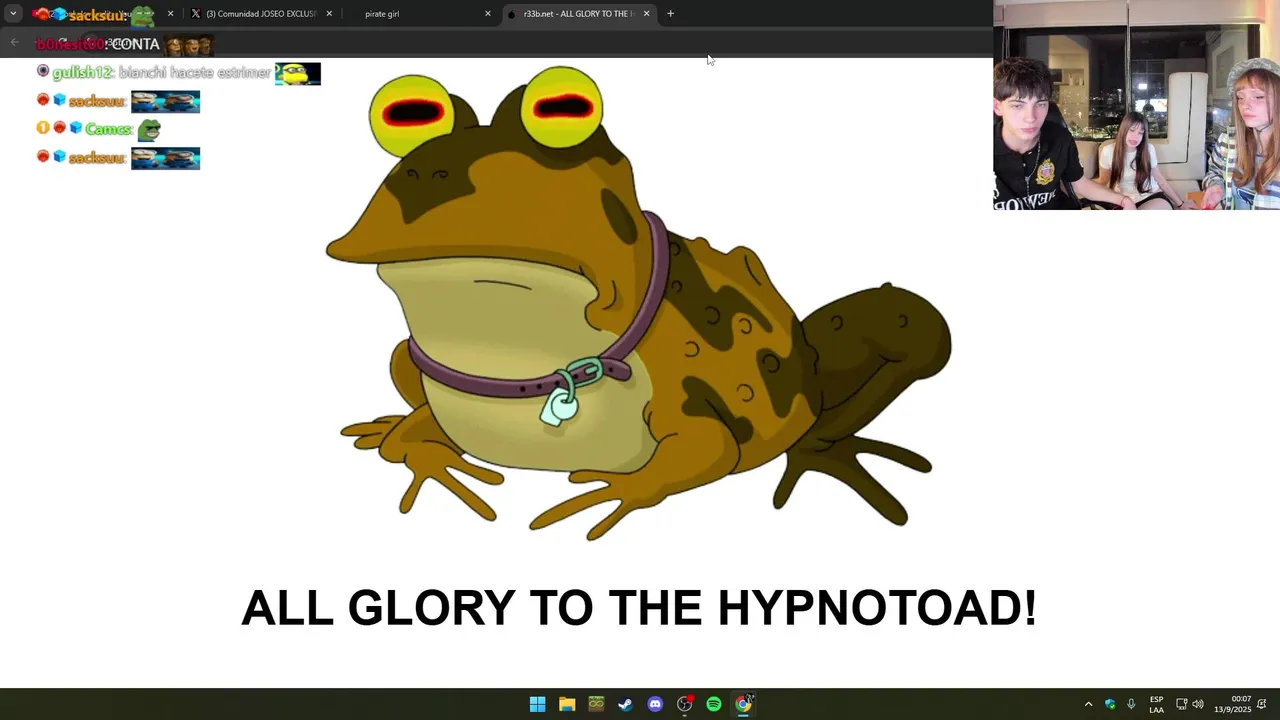Click the ALL GLORY TO THE HYPNOTOAD text
The height and width of the screenshot is (720, 1280).
(639, 608)
